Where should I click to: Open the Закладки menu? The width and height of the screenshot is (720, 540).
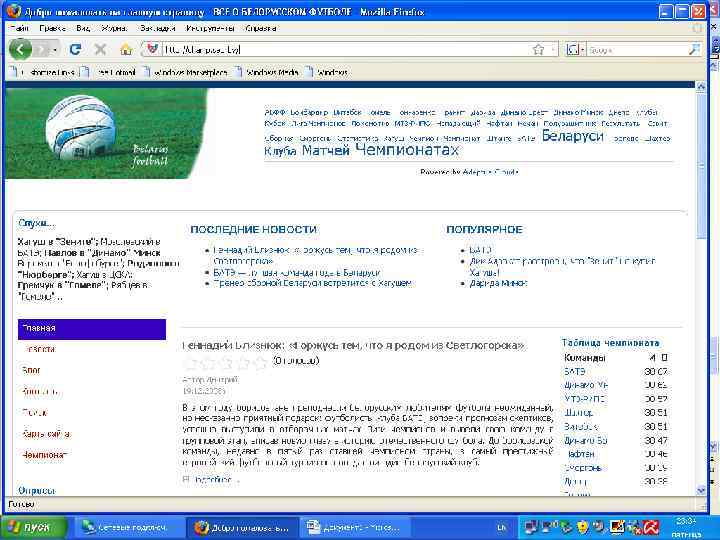[x=158, y=28]
